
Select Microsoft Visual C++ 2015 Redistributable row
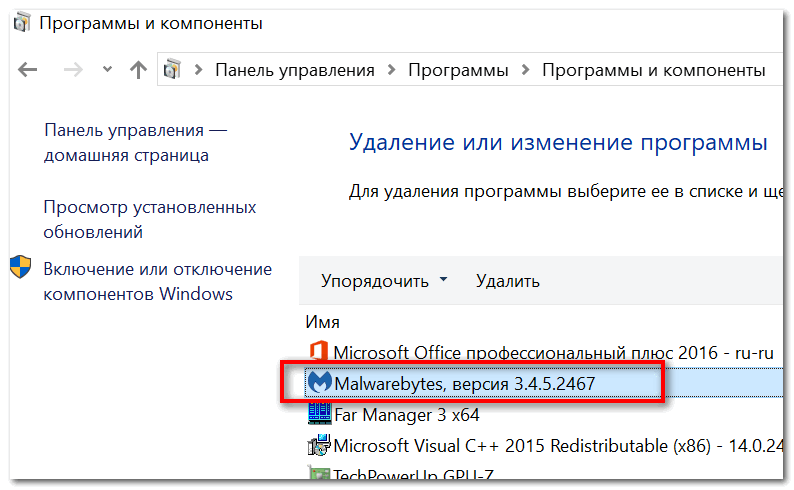[545, 445]
